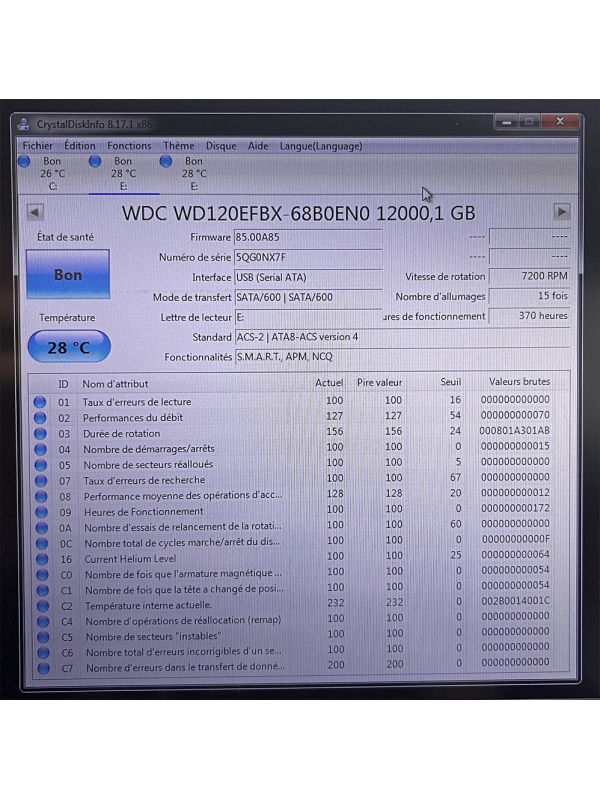600x800 pixels.
Task: Select row Current Helium Level
Action: tap(301, 557)
